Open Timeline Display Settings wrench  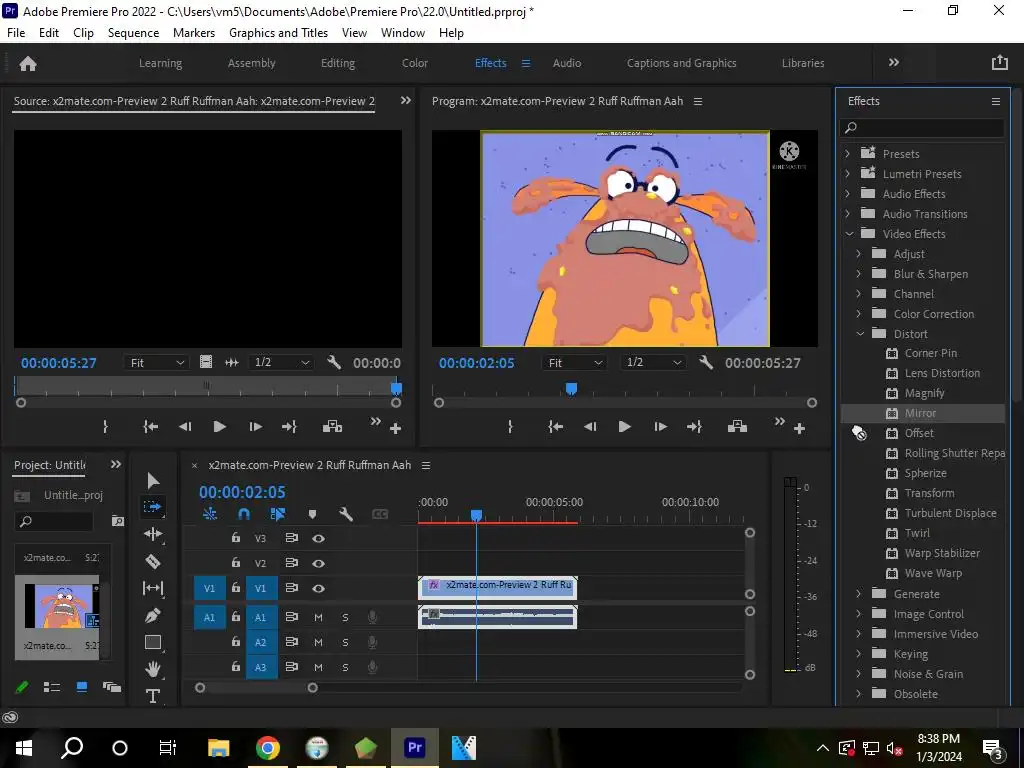coord(346,515)
